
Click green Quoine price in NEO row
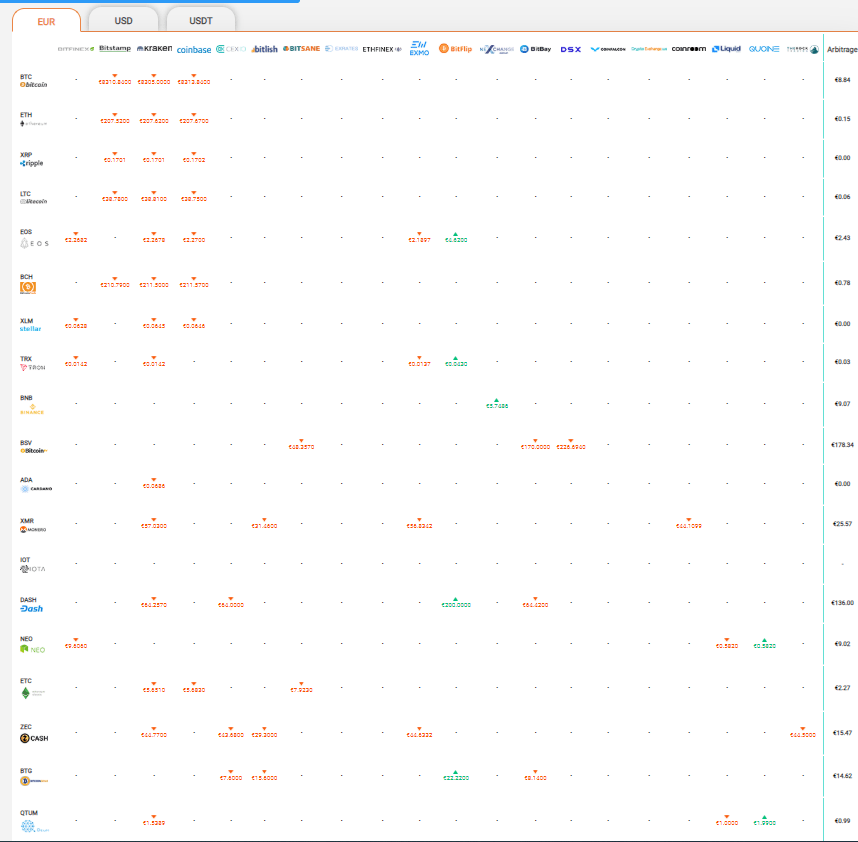tap(764, 646)
